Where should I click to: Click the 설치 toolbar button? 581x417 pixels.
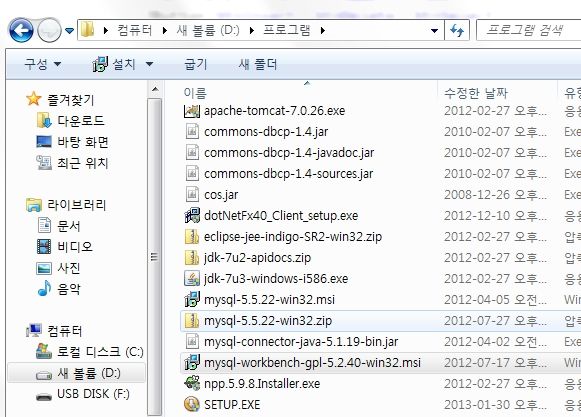click(114, 64)
